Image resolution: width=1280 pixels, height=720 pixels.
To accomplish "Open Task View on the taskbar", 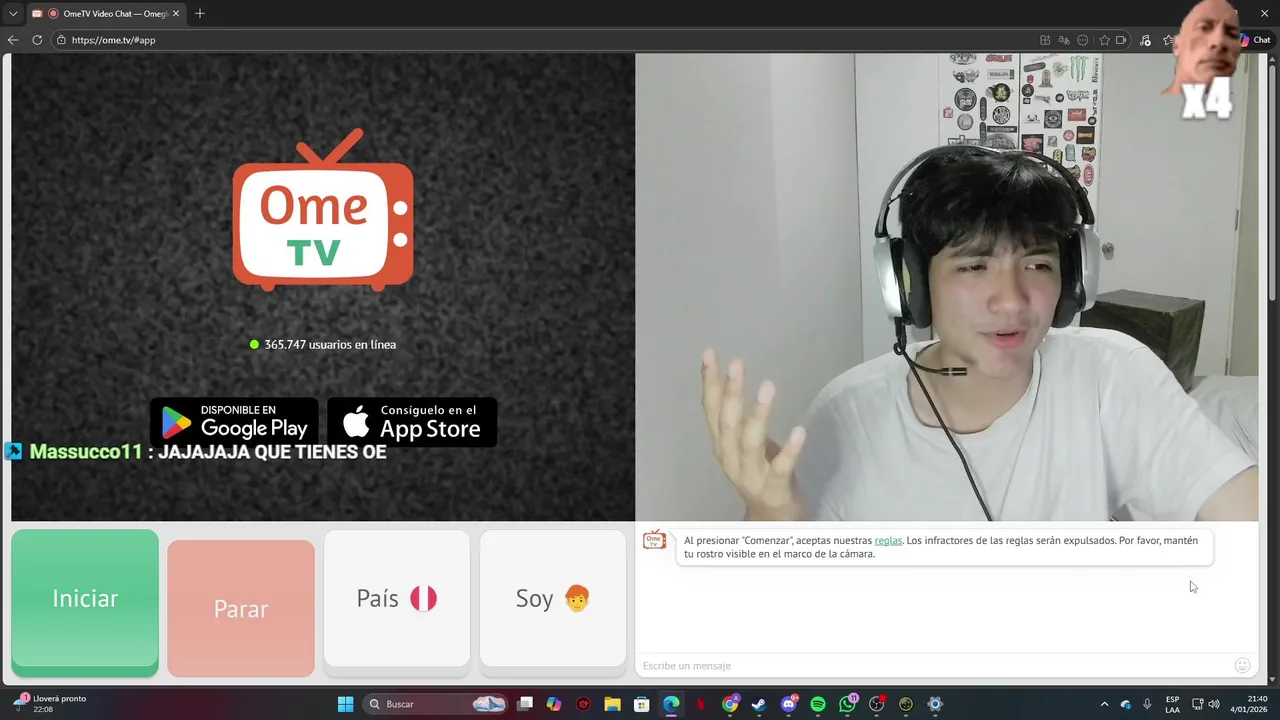I will click(x=525, y=704).
